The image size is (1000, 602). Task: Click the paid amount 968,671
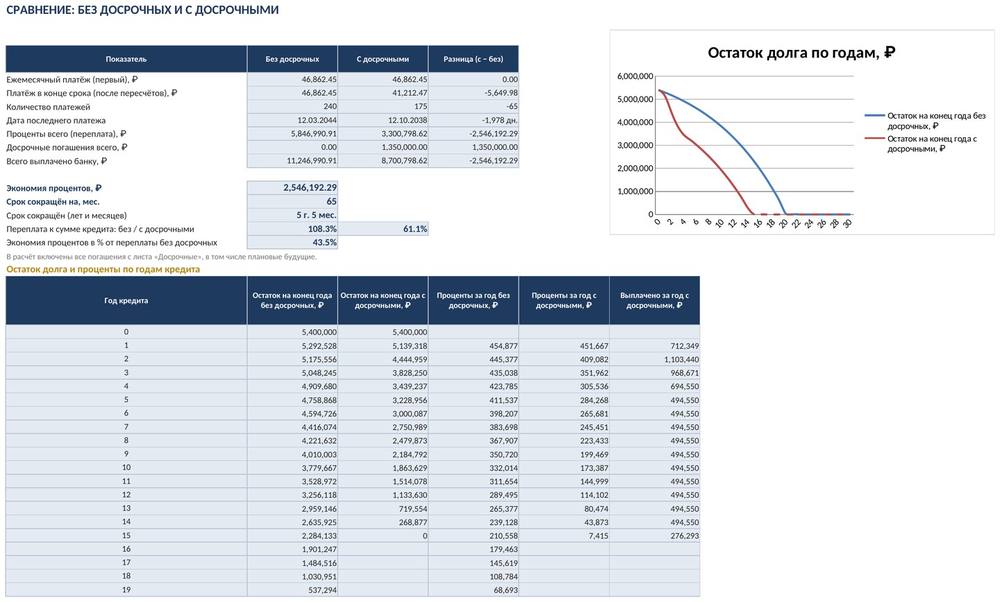point(654,372)
